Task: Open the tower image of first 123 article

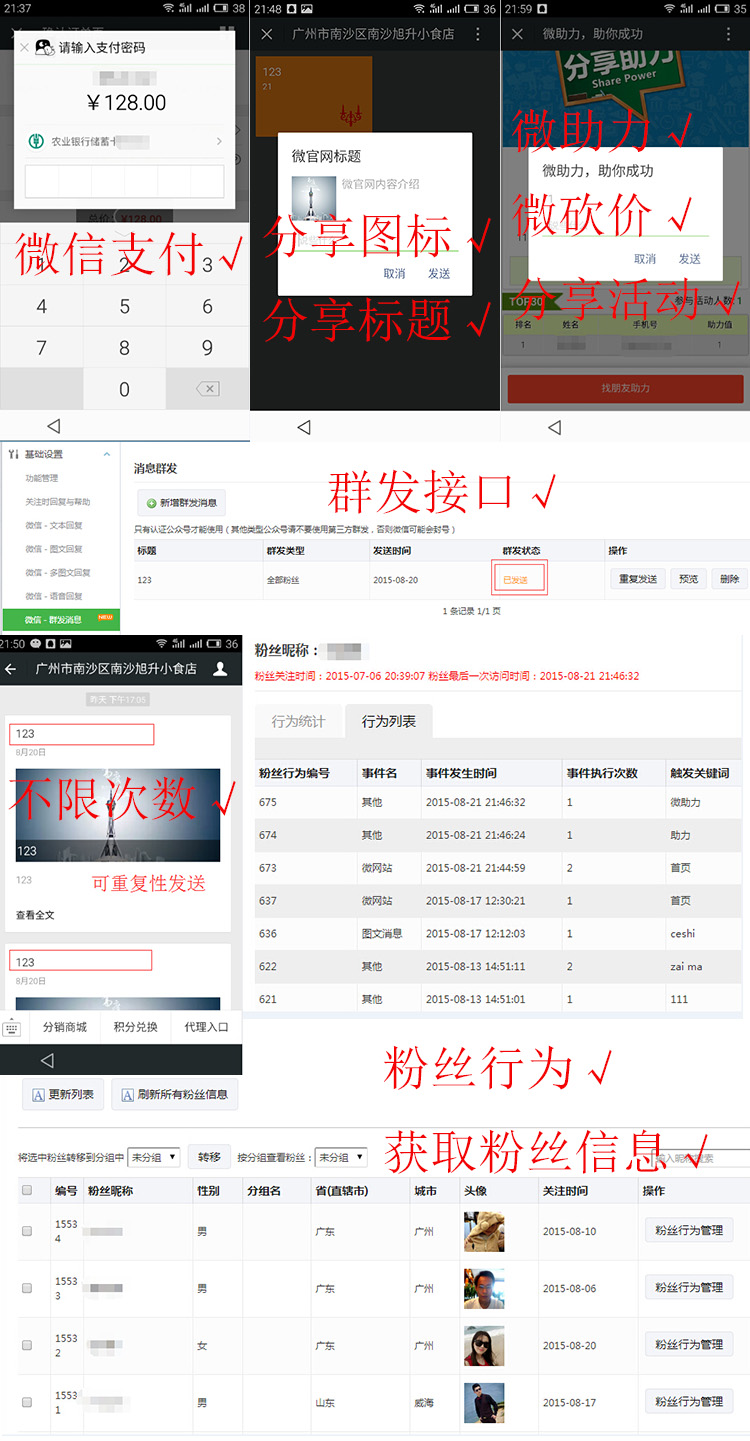Action: tap(118, 815)
